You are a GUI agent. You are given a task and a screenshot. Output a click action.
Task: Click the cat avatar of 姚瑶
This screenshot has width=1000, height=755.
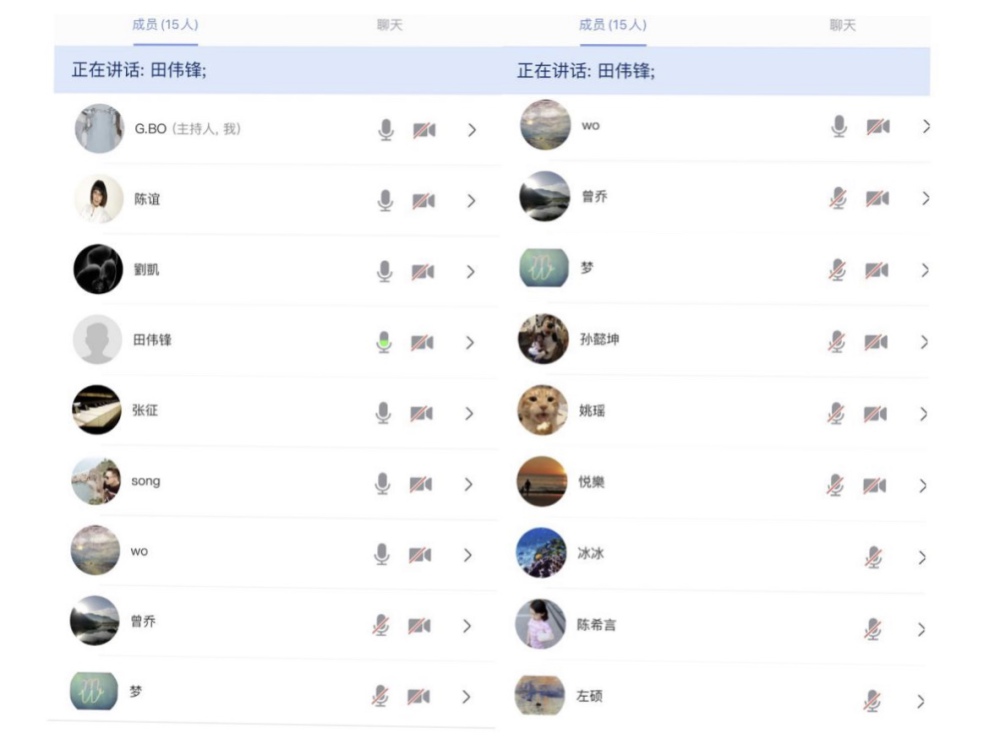542,410
